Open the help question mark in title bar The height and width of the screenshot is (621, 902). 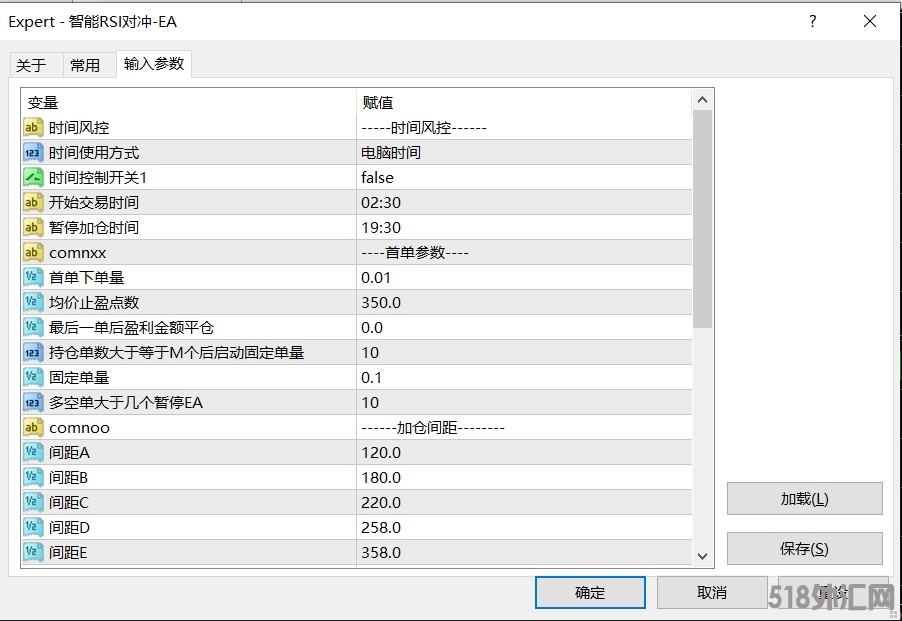click(812, 21)
